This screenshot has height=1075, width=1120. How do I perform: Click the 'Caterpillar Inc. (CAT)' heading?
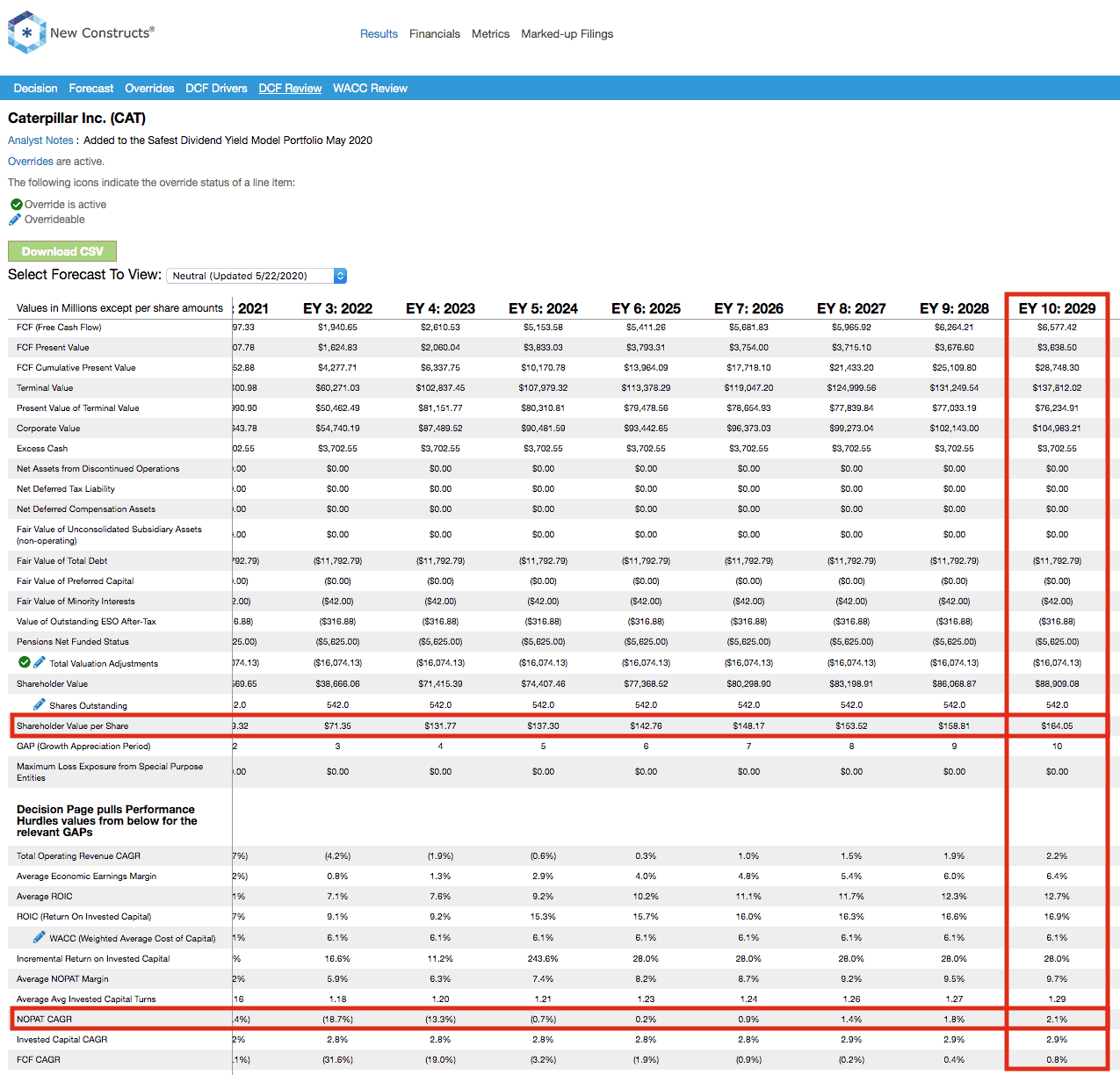pyautogui.click(x=77, y=119)
